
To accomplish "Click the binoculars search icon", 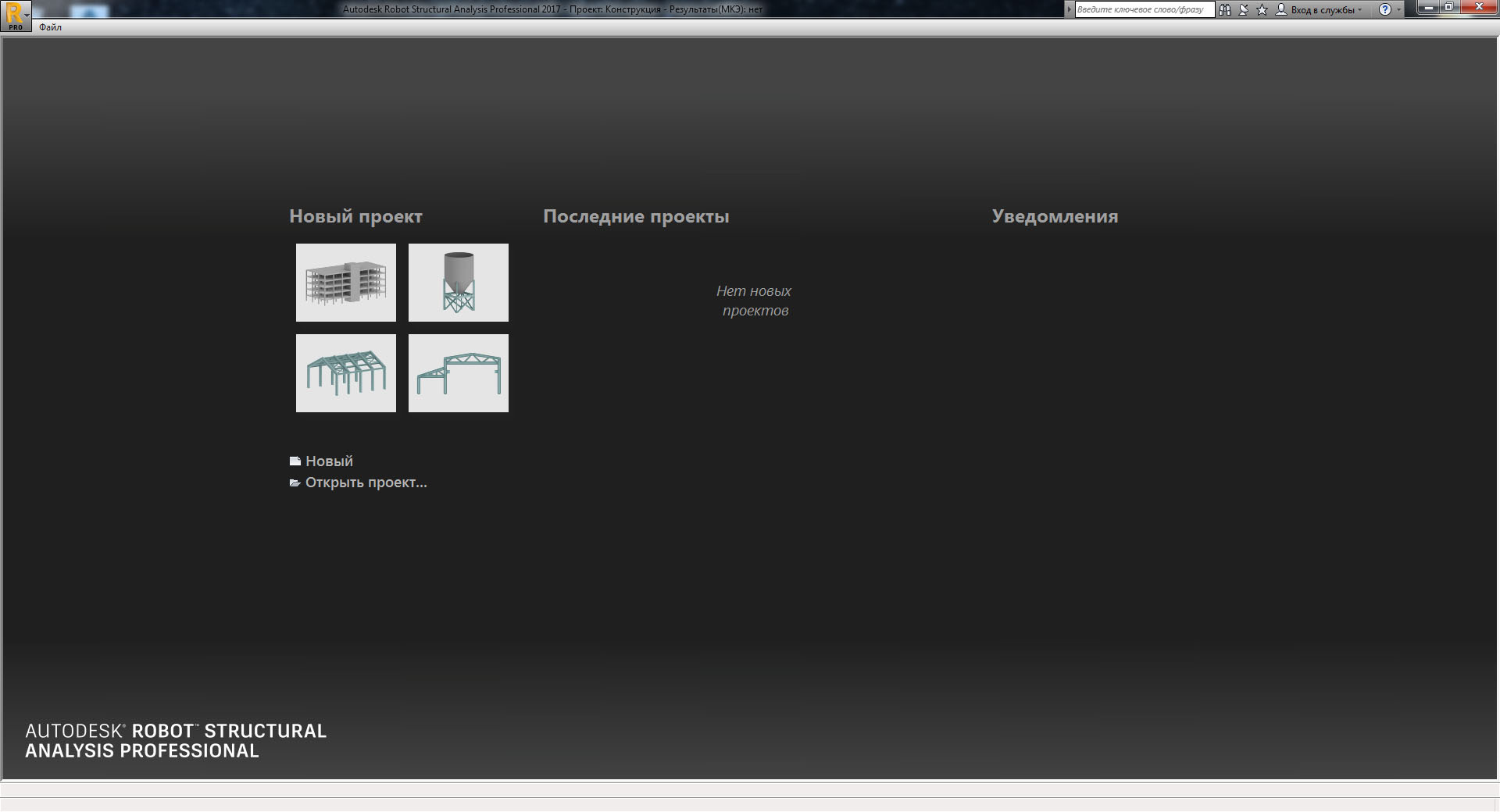I will pyautogui.click(x=1224, y=10).
